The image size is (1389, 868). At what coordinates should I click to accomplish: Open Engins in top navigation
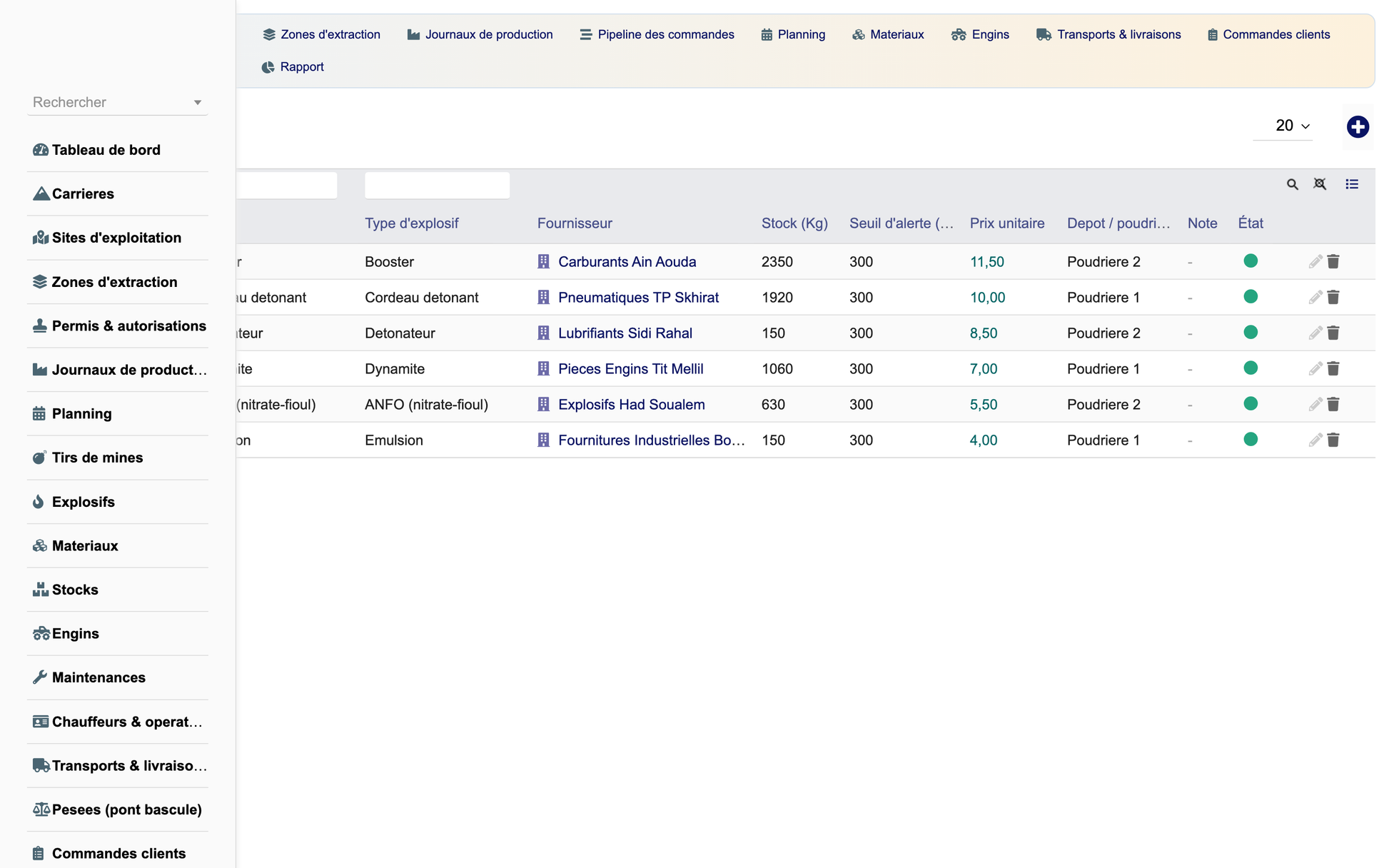980,34
